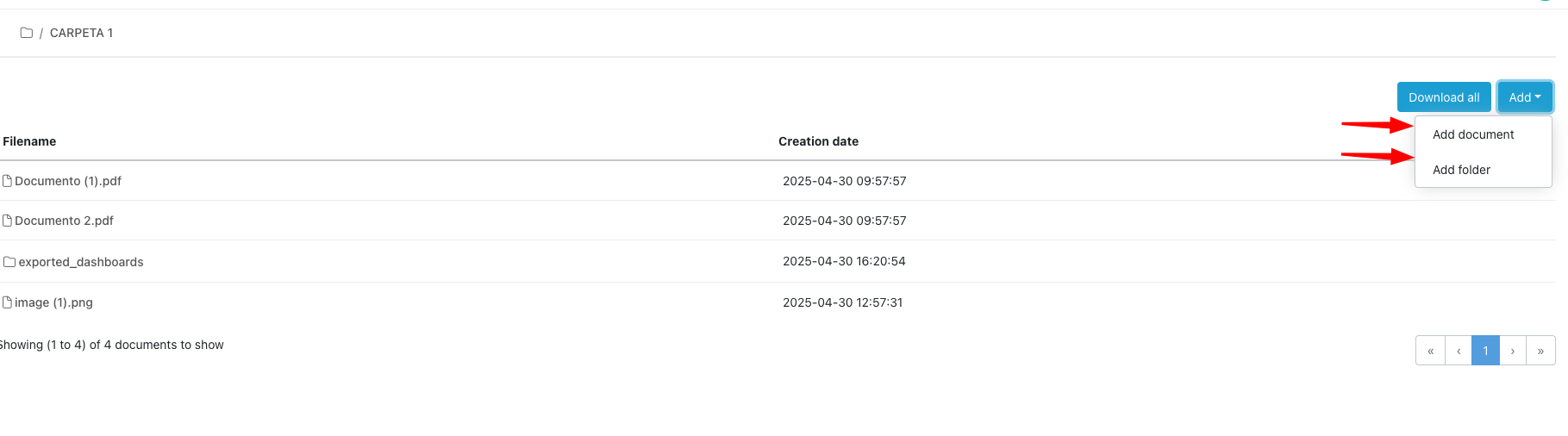Go to the next page of results
Viewport: 1568px width, 436px height.
(1513, 351)
